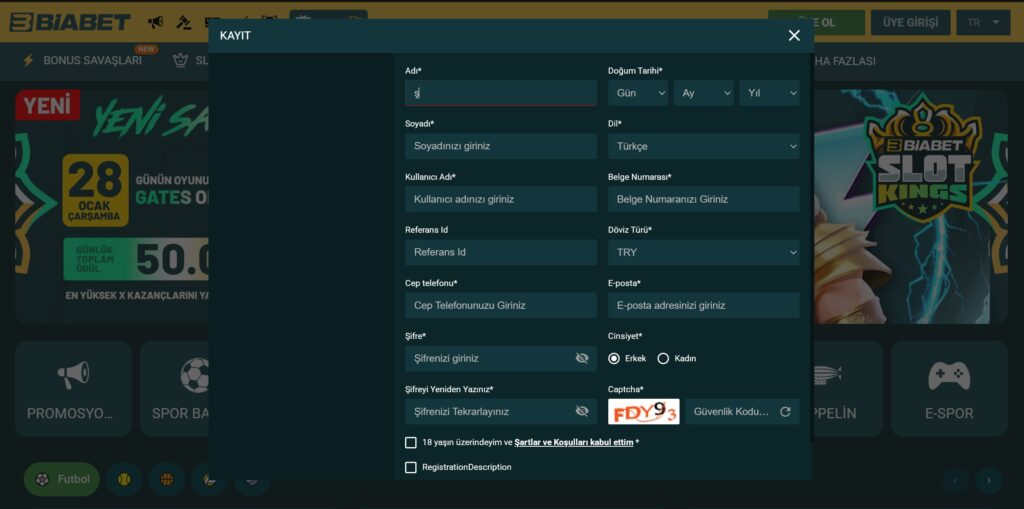Check the 18 yaşın üzerindeyim checkbox
The width and height of the screenshot is (1024, 509).
tap(411, 443)
